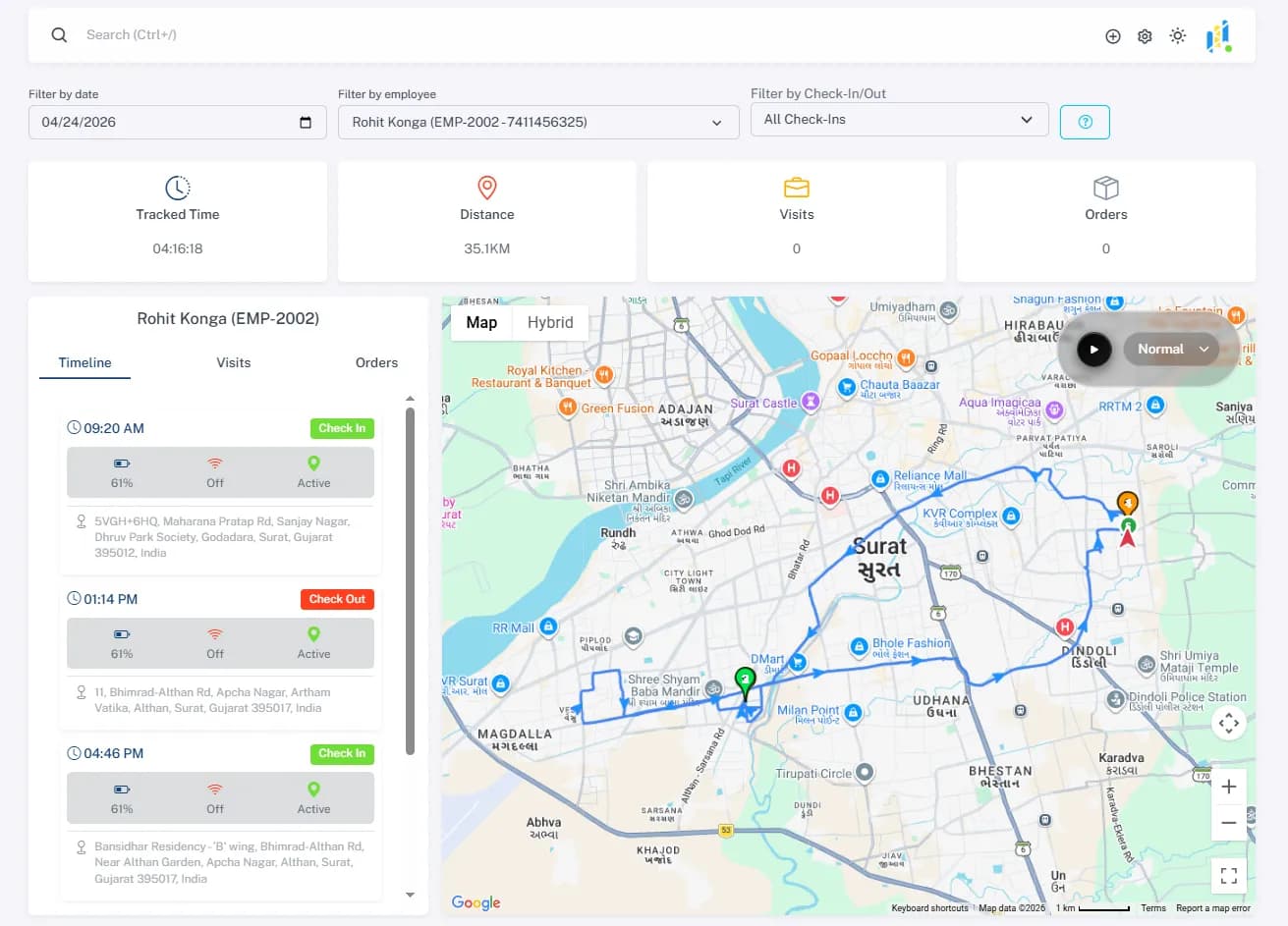Click wifi icon in 09:20 AM entry

215,463
